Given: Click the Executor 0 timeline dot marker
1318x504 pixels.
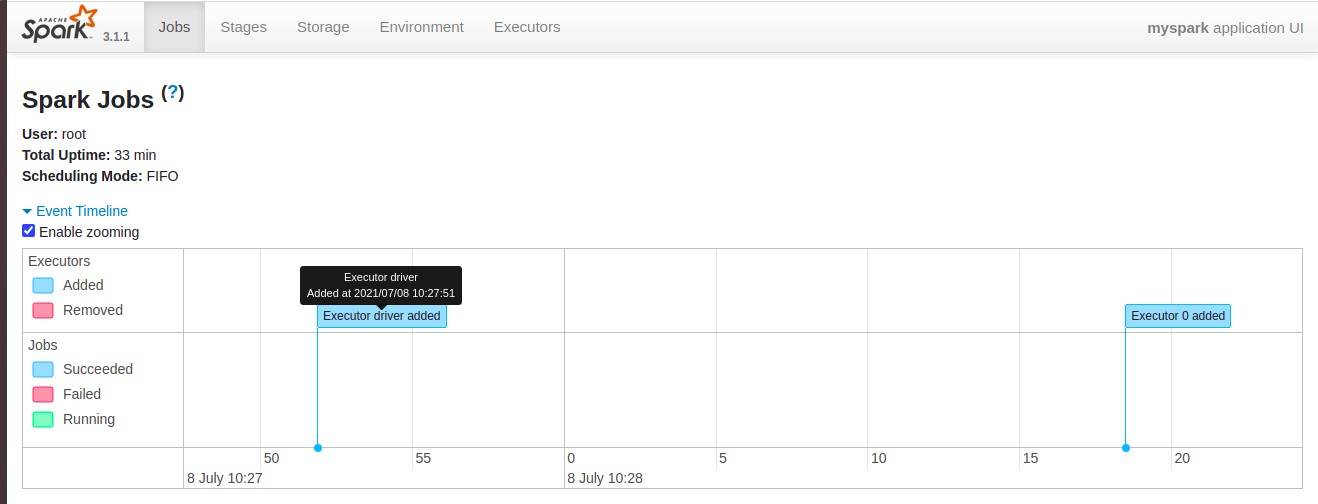Looking at the screenshot, I should point(1126,447).
